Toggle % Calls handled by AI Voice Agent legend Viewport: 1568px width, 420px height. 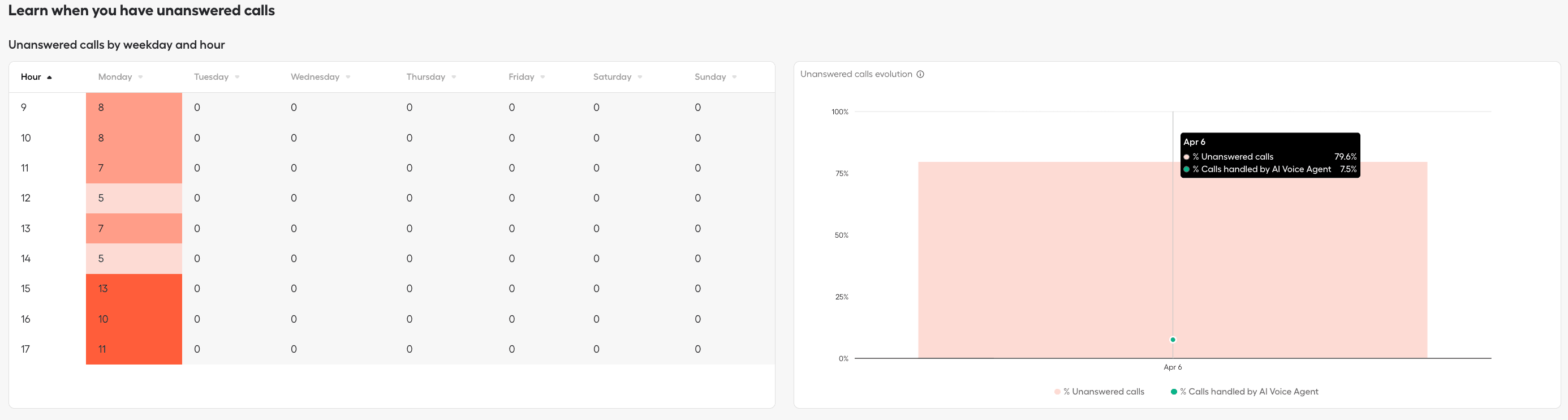pos(1244,391)
